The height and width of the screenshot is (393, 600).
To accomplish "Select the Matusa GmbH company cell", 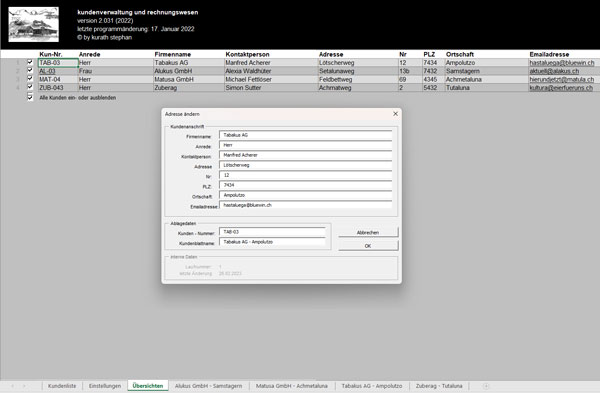I will coord(189,80).
